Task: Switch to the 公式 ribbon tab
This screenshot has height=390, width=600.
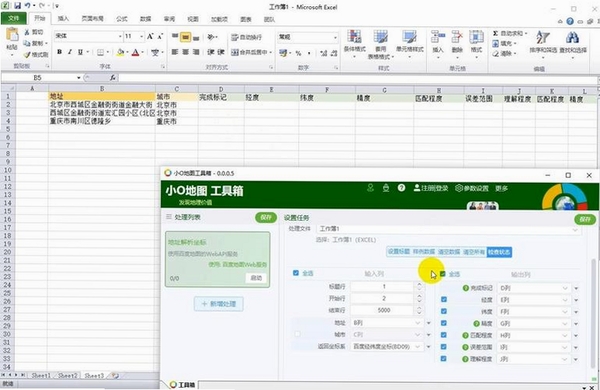Action: tap(122, 19)
